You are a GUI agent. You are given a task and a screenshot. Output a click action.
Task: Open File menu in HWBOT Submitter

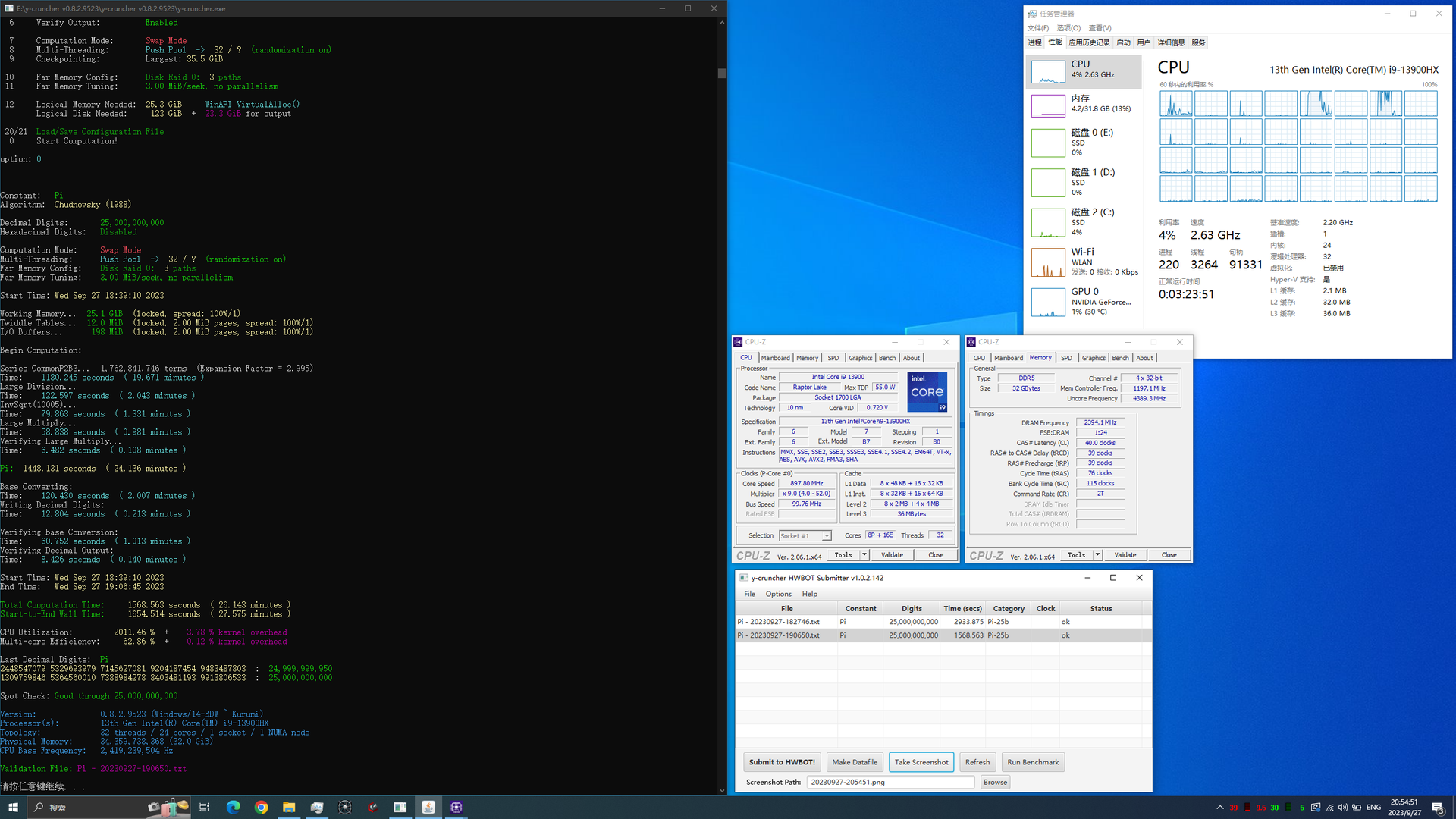click(749, 595)
